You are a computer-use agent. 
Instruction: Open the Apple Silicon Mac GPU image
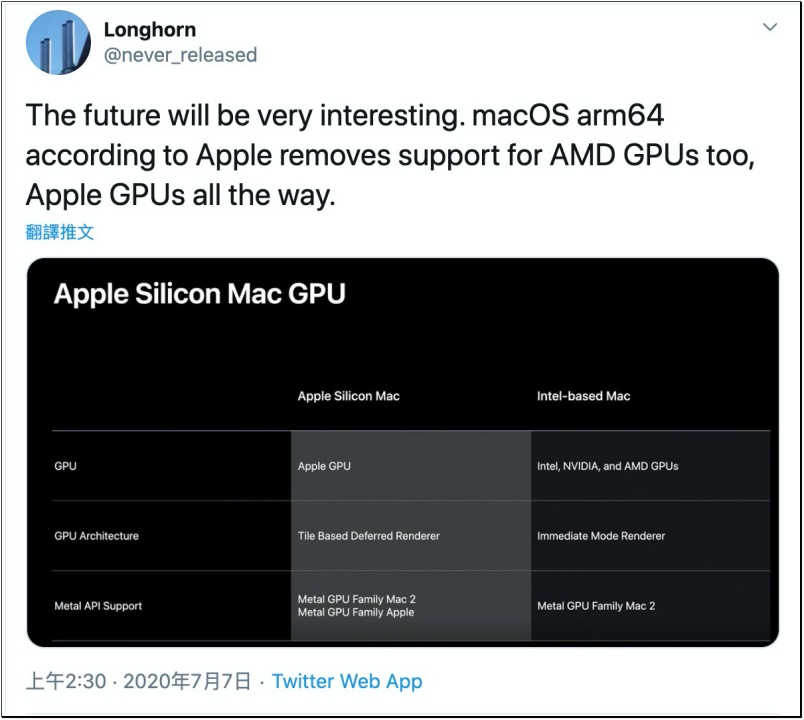(x=403, y=452)
